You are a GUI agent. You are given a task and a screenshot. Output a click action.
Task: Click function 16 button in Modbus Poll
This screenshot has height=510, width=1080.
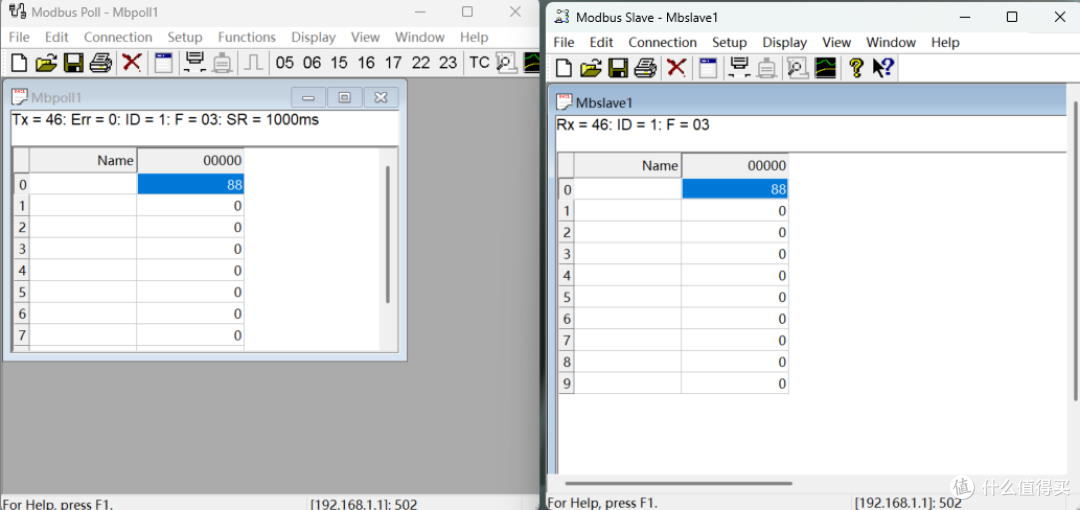366,63
